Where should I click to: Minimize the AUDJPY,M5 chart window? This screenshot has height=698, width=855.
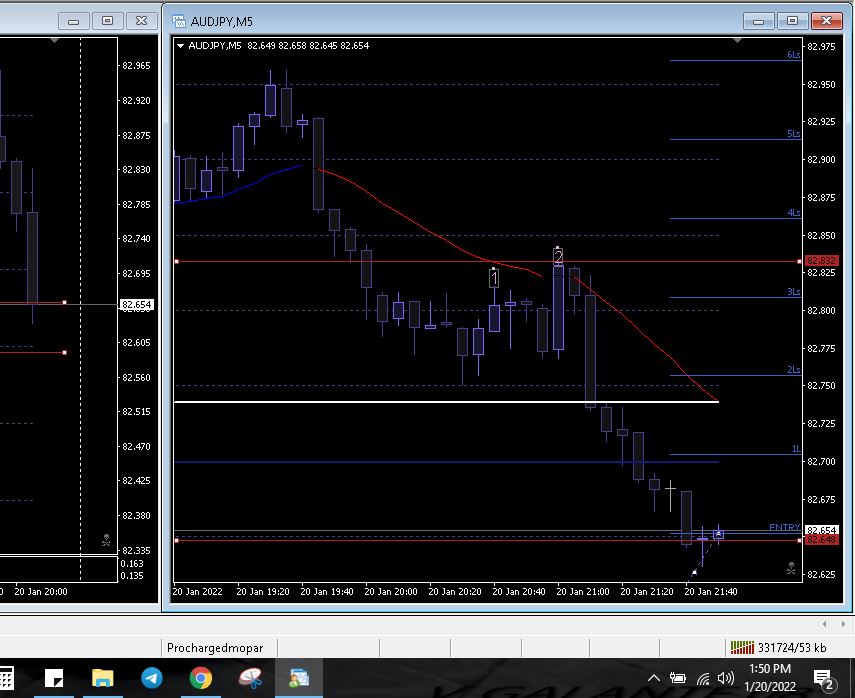click(758, 21)
